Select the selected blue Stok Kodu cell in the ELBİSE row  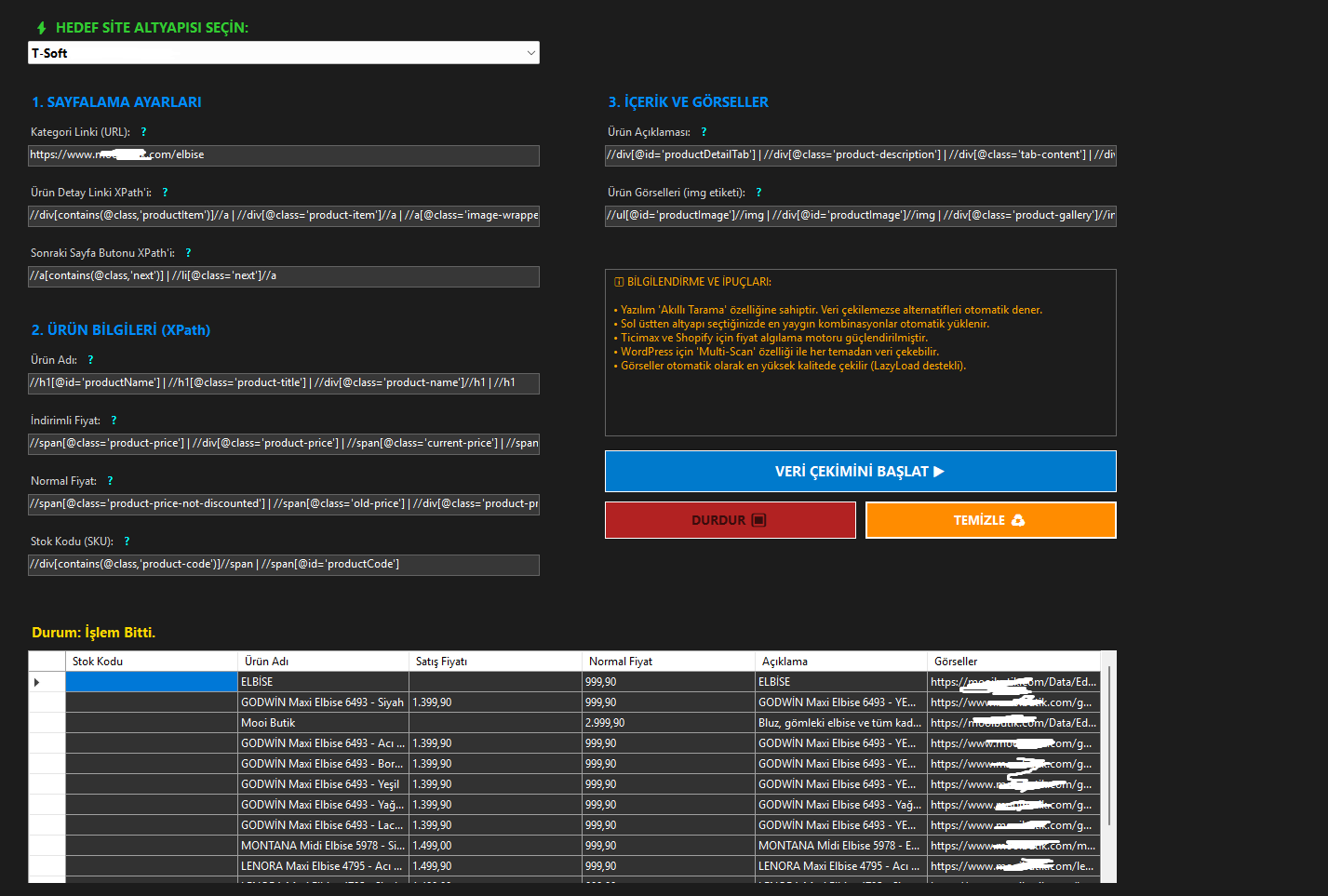click(x=152, y=682)
